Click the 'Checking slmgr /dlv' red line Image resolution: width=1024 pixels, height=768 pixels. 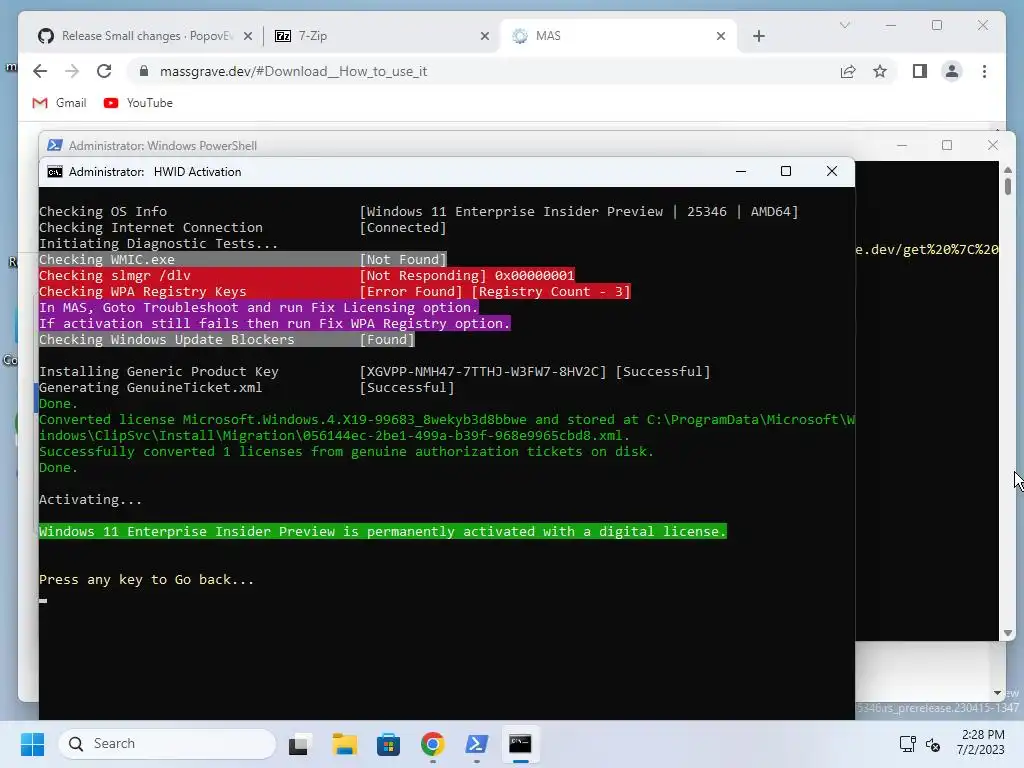coord(307,276)
